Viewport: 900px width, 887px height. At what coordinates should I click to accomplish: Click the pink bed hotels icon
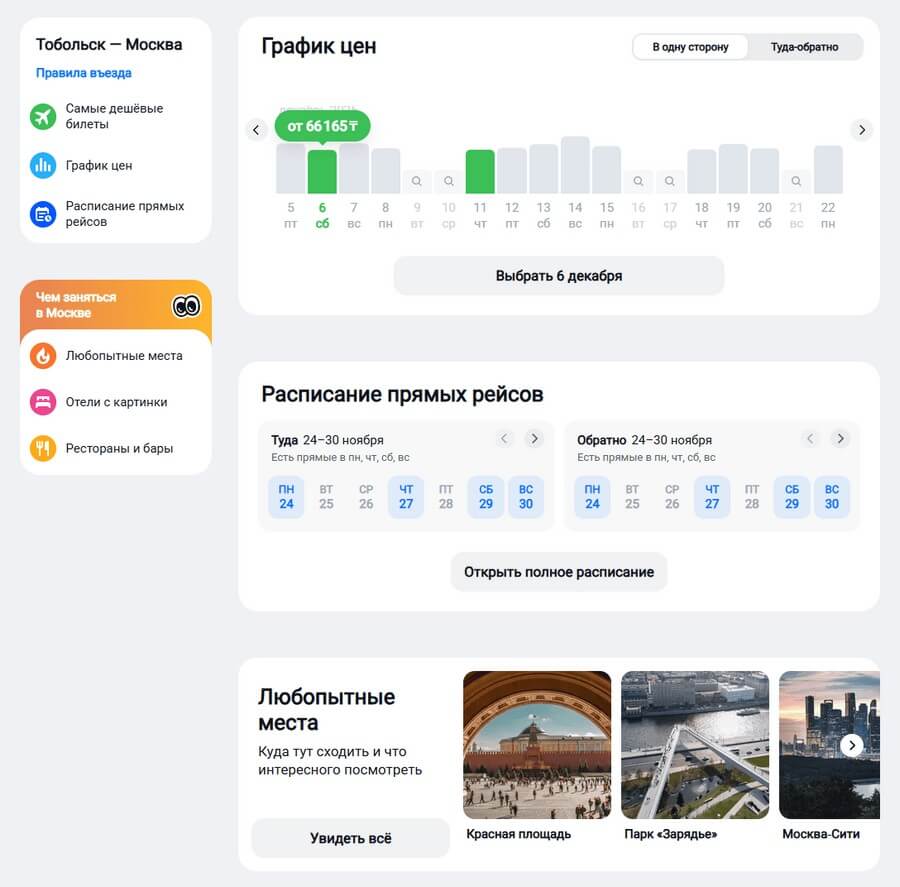[43, 402]
